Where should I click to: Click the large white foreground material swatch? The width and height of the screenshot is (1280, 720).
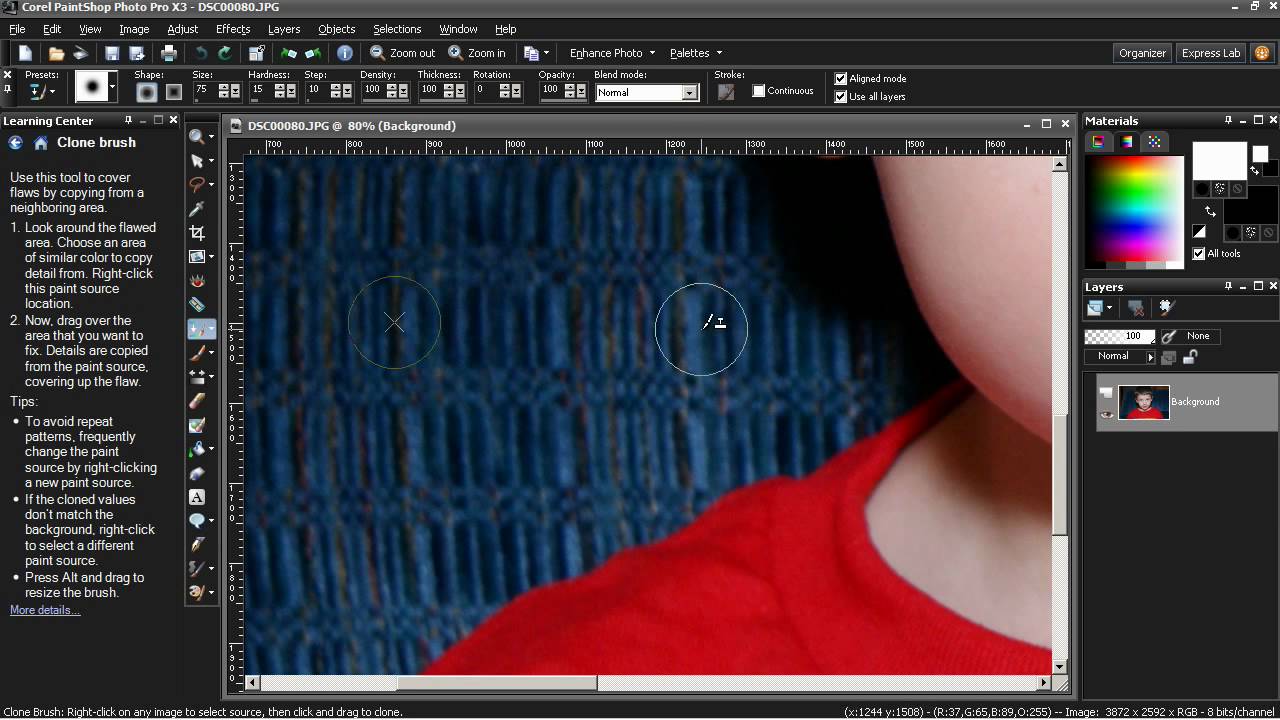pyautogui.click(x=1219, y=161)
